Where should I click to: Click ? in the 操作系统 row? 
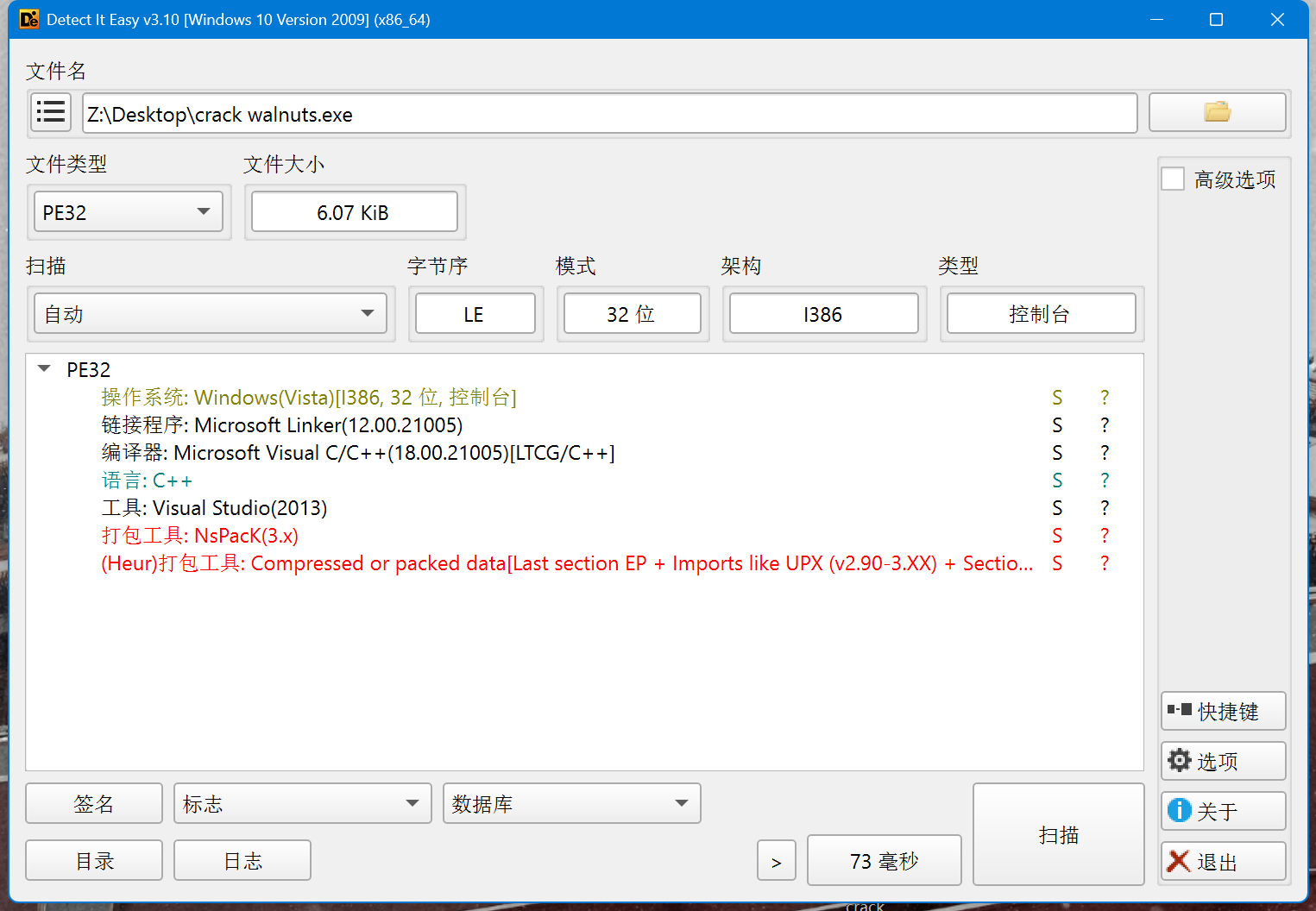click(1105, 398)
